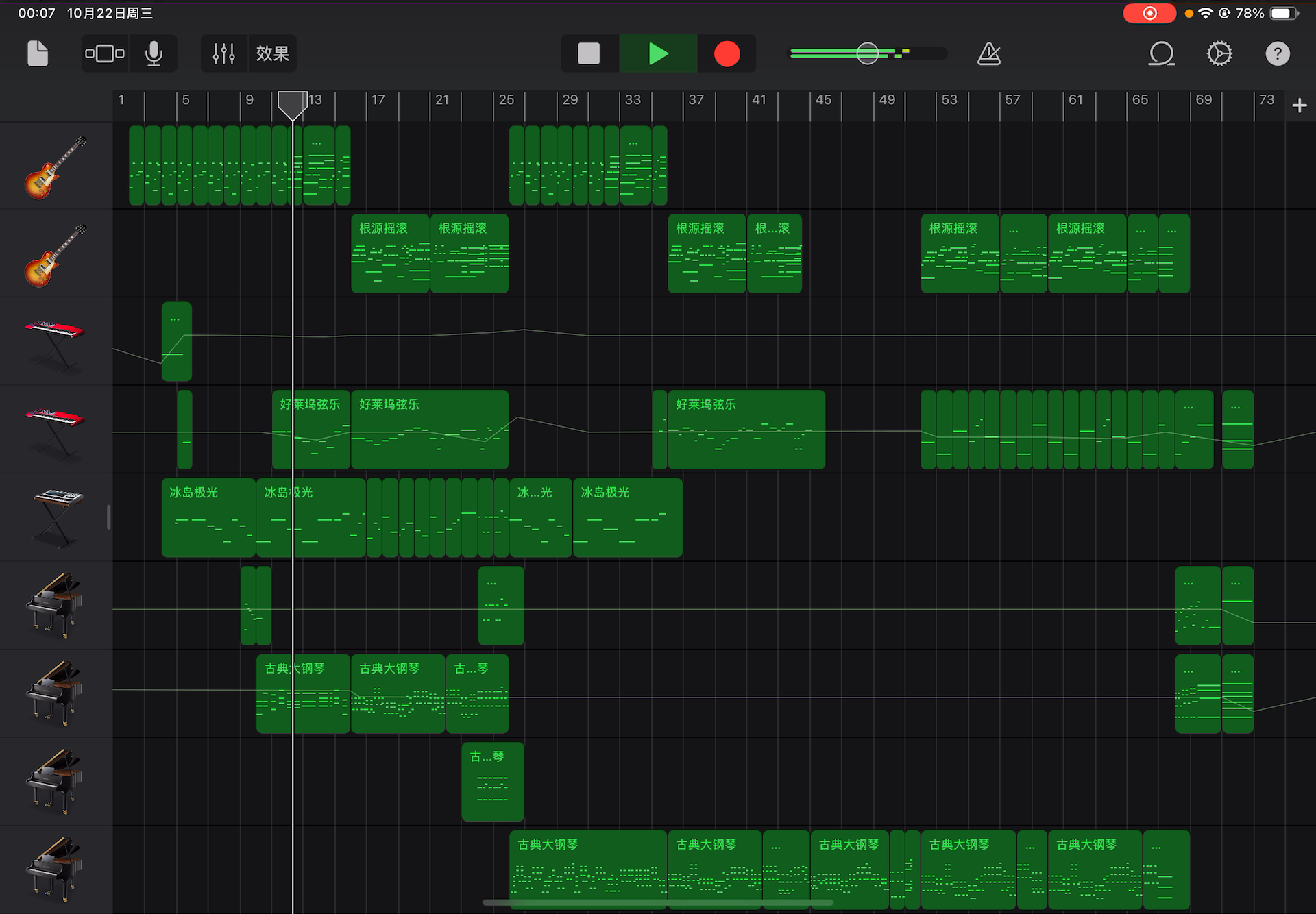Expand track headers using side handle

[108, 517]
